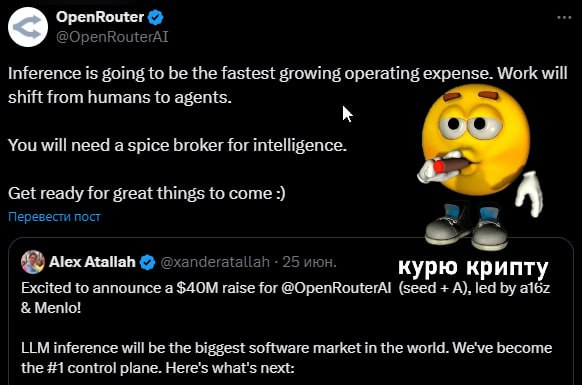Click the smoking yellow emoji sticker

coord(480,167)
